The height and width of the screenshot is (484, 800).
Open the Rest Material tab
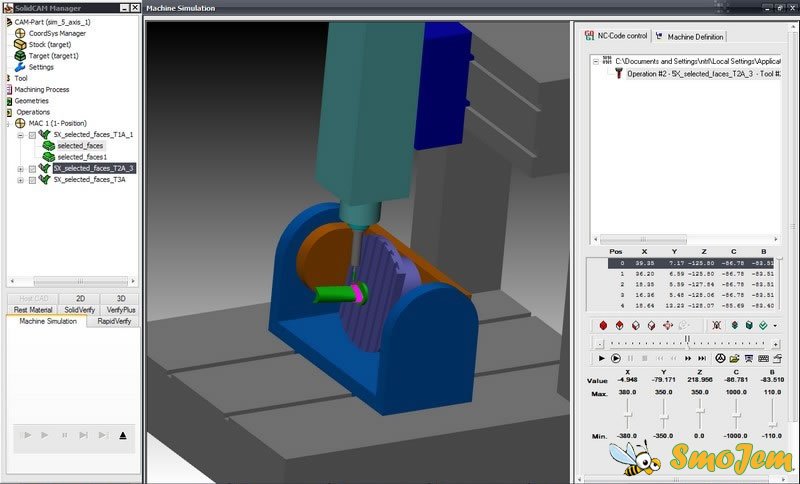(x=33, y=310)
